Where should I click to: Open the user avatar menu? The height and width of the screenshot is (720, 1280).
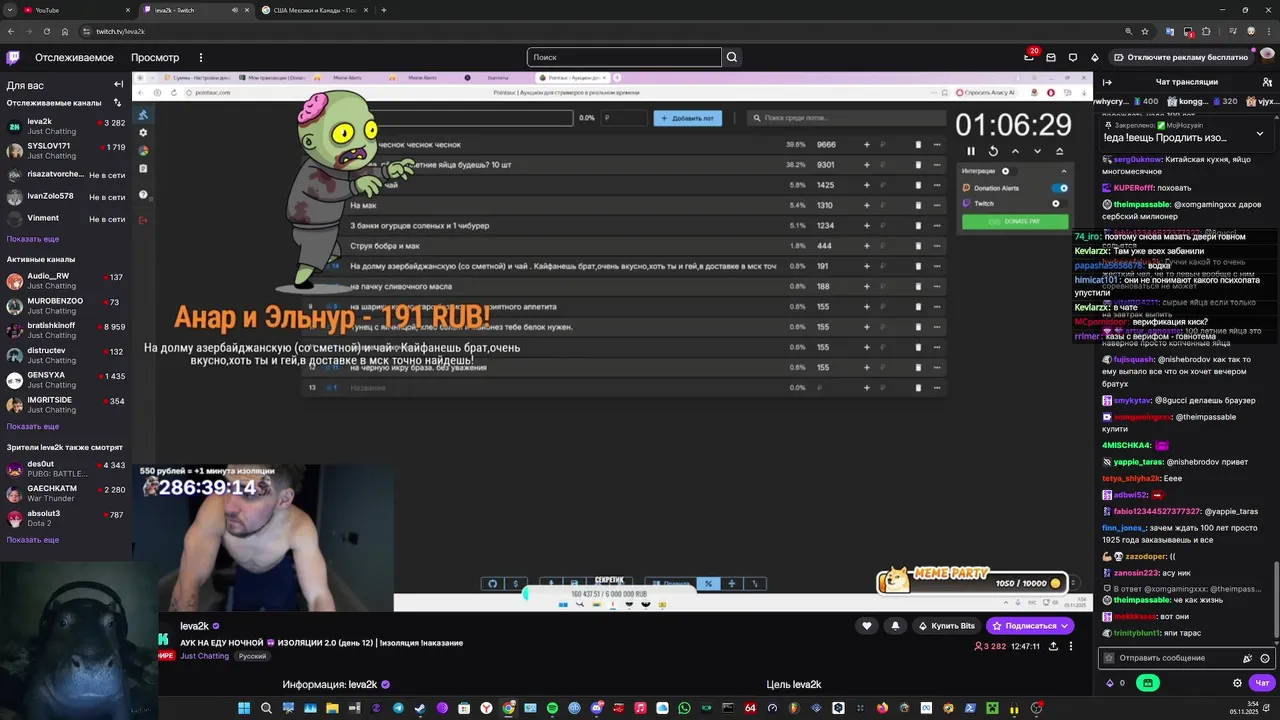point(1265,57)
